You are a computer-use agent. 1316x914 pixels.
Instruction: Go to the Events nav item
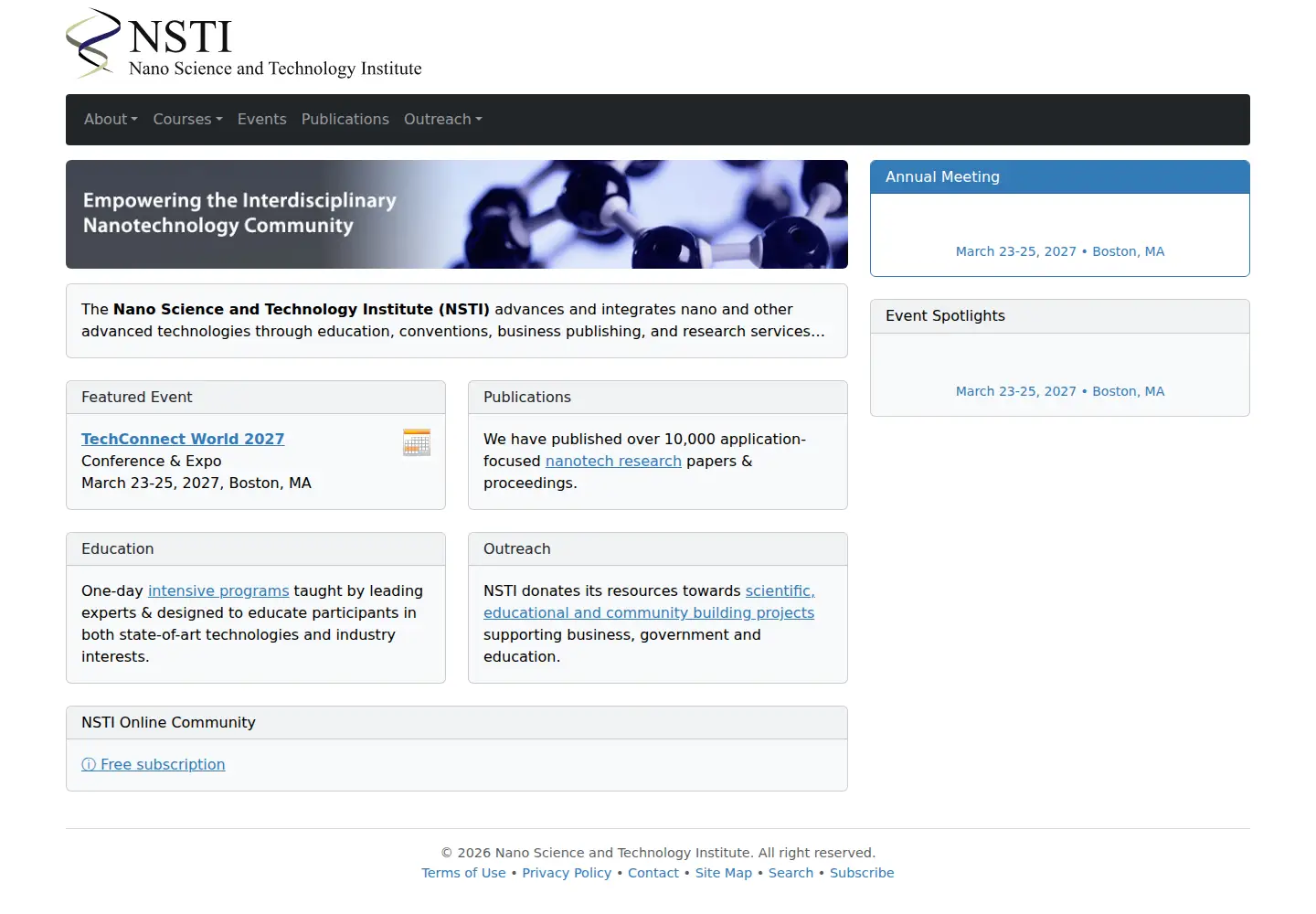[x=262, y=119]
